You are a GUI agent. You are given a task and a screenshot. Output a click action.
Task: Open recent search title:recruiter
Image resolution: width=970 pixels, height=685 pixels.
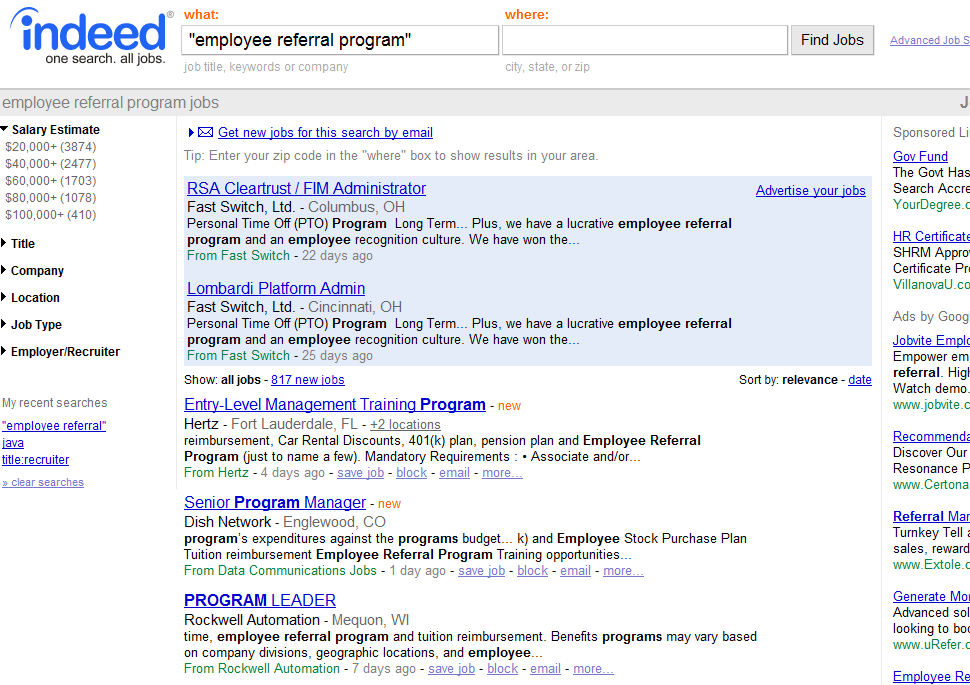click(35, 460)
